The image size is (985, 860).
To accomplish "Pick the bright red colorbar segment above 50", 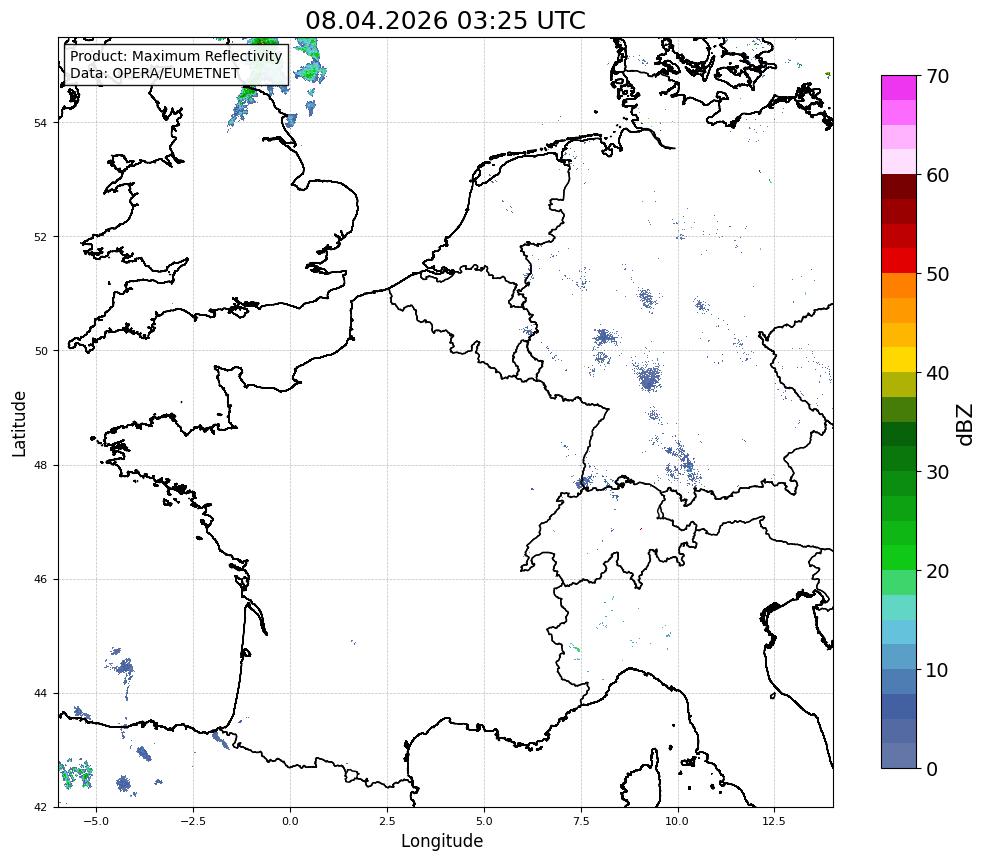I will point(899,261).
